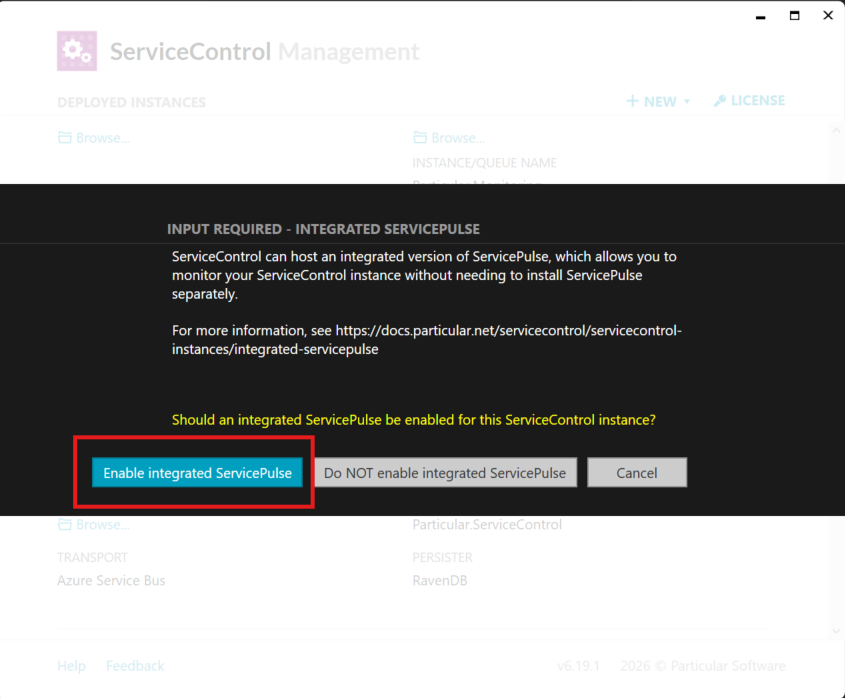This screenshot has width=845, height=698.
Task: Close the ServiceControl Management window
Action: coord(828,16)
